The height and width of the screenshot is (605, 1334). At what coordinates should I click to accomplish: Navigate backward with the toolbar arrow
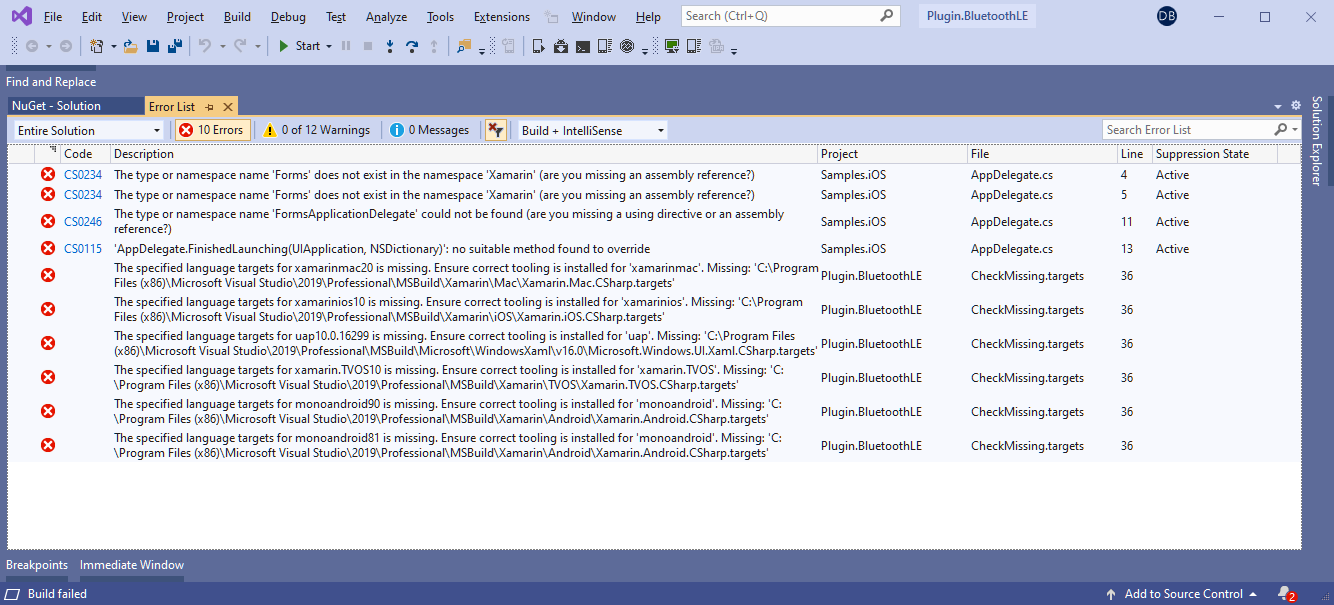coord(32,46)
